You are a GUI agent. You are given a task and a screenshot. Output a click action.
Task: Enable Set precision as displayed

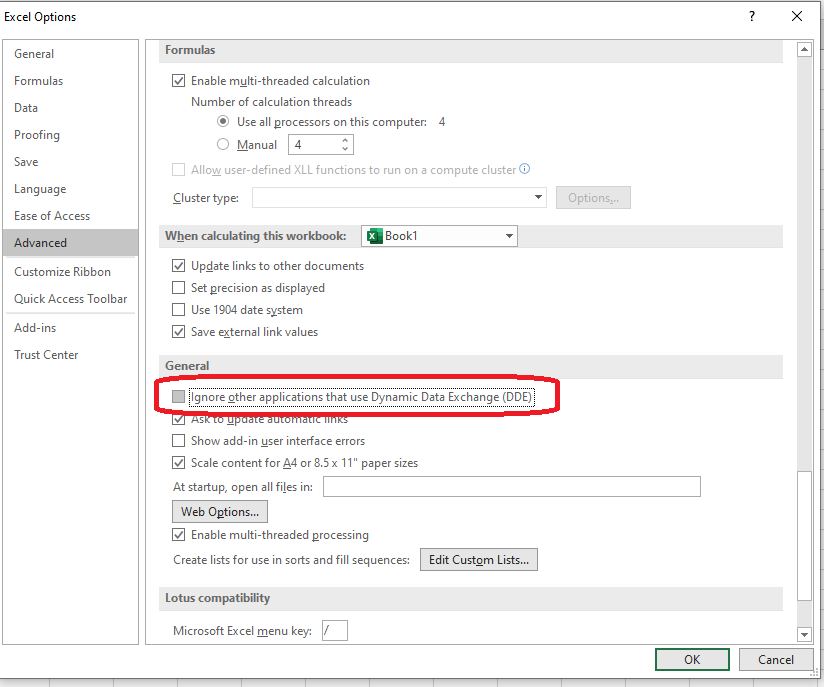coord(179,288)
